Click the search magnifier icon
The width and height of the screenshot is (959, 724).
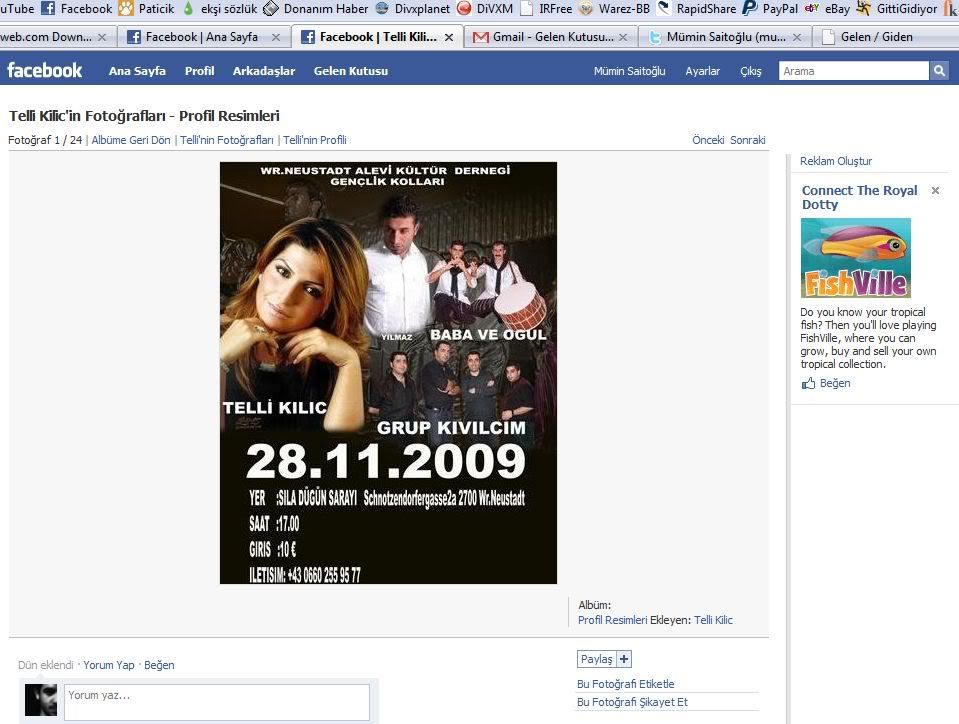click(939, 71)
